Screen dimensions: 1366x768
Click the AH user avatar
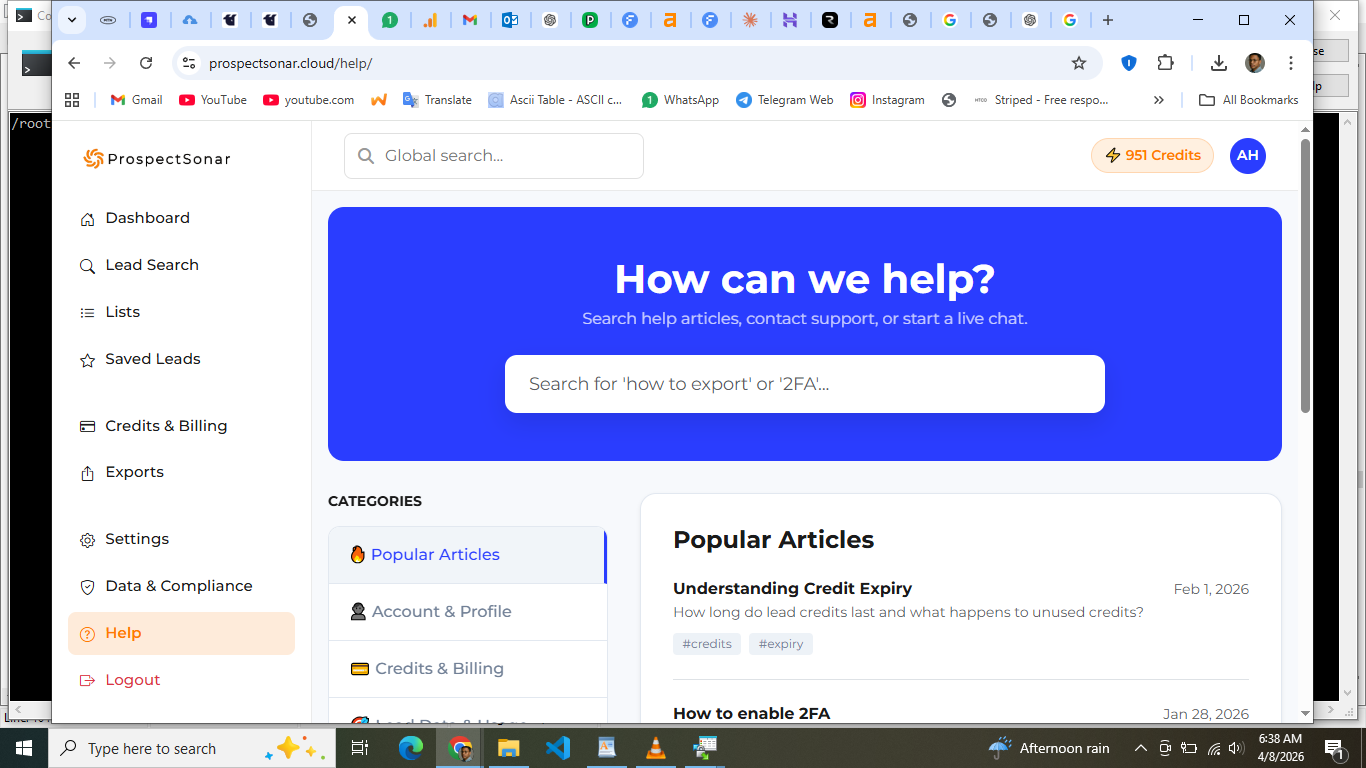[x=1247, y=156]
